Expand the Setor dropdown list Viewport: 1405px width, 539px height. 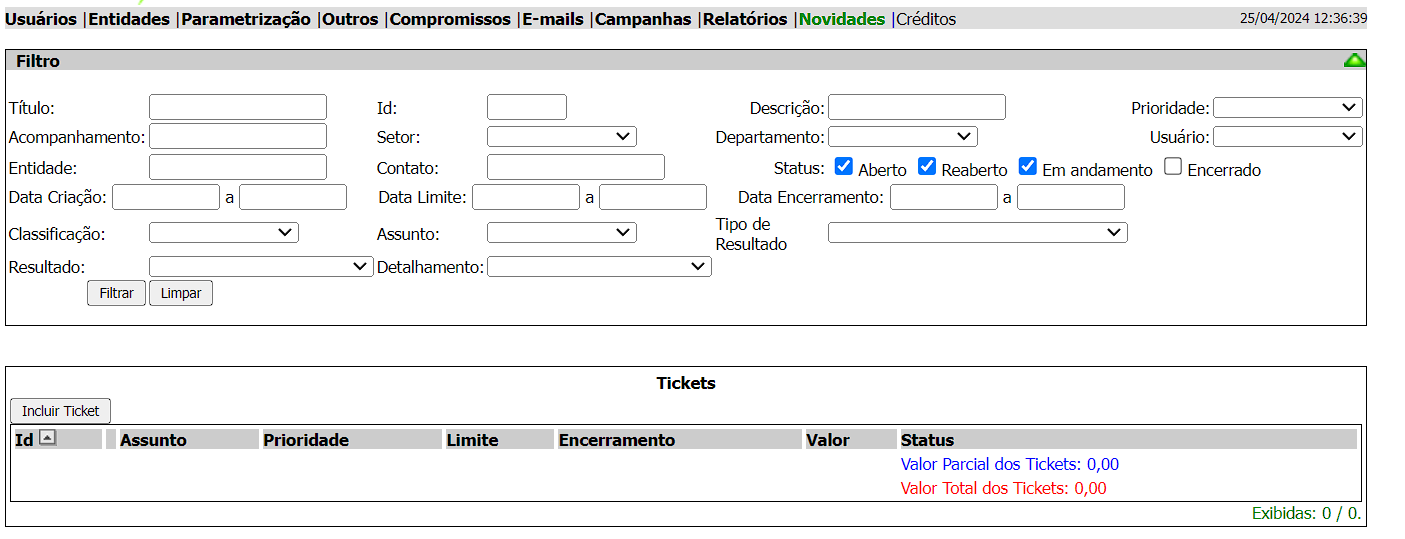561,137
